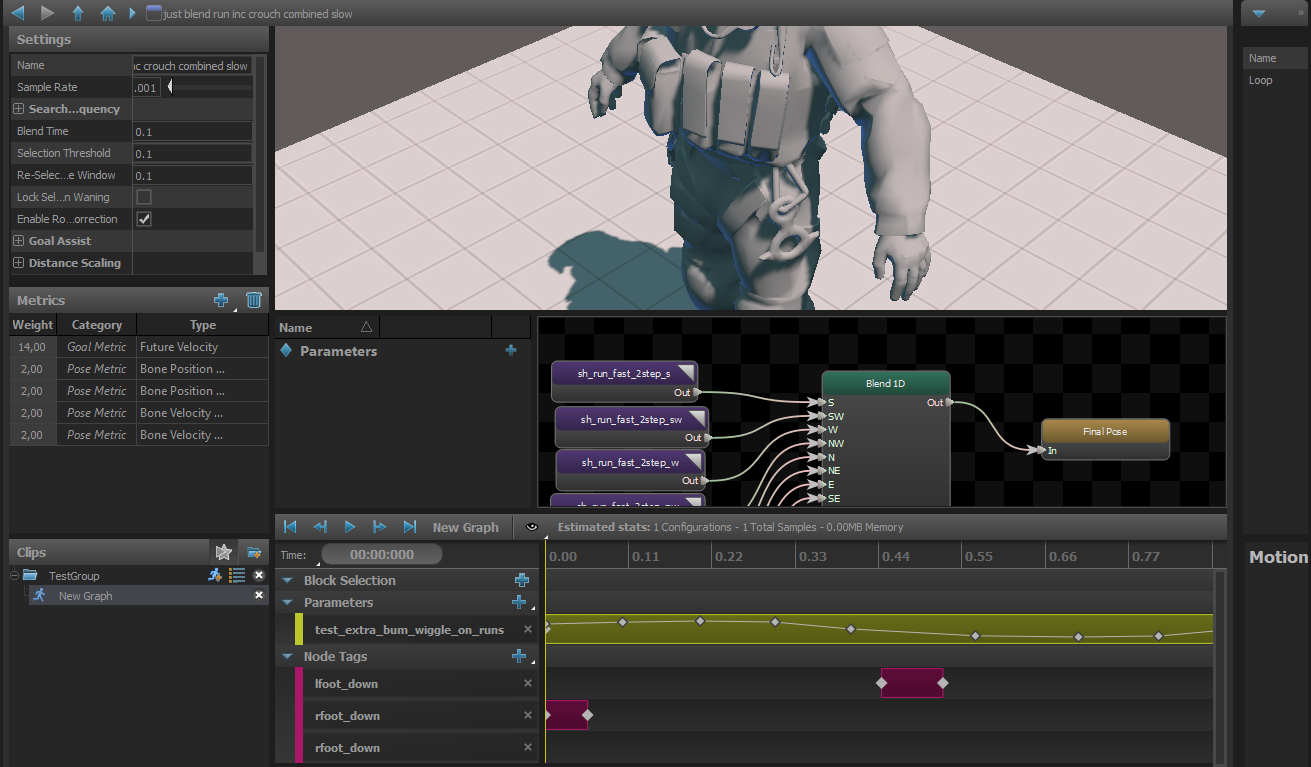The image size is (1311, 767).
Task: Click the home navigation icon
Action: [107, 14]
